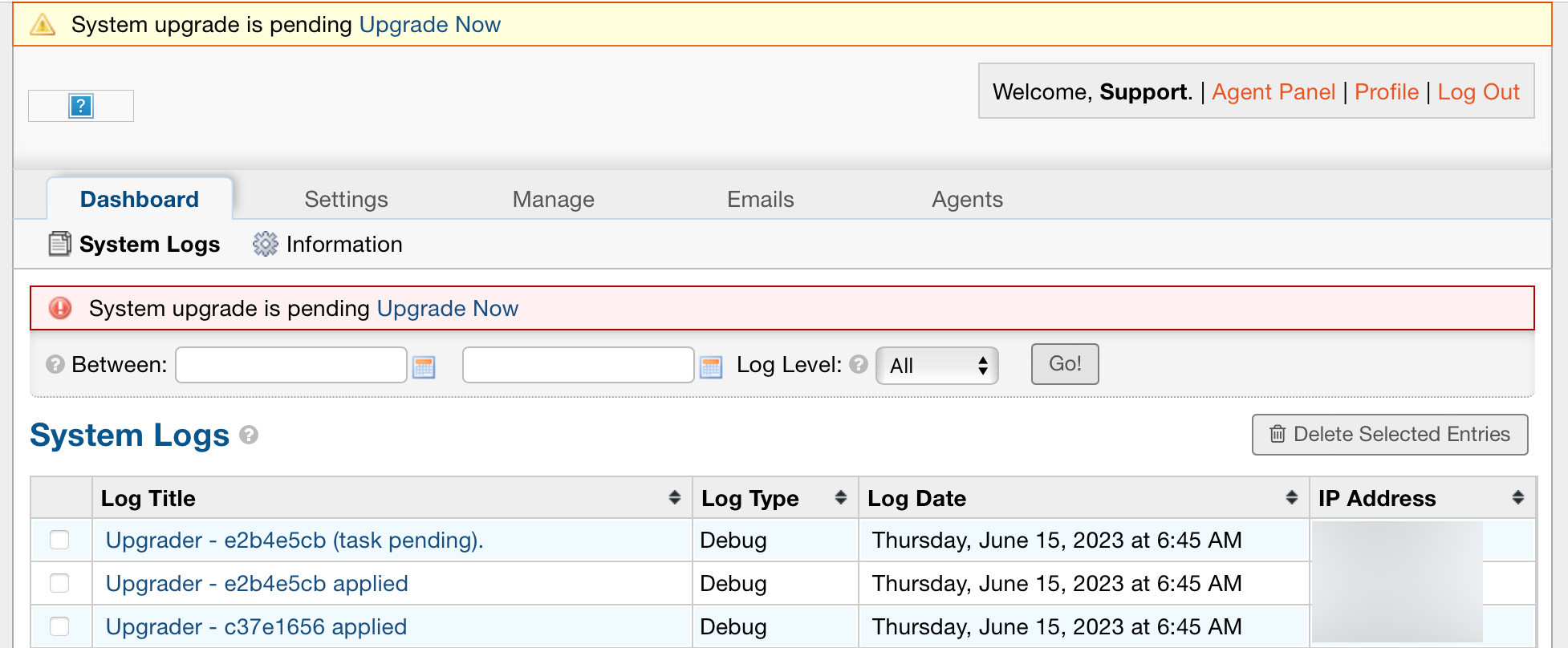Click the blue question mark help icon

click(x=81, y=106)
